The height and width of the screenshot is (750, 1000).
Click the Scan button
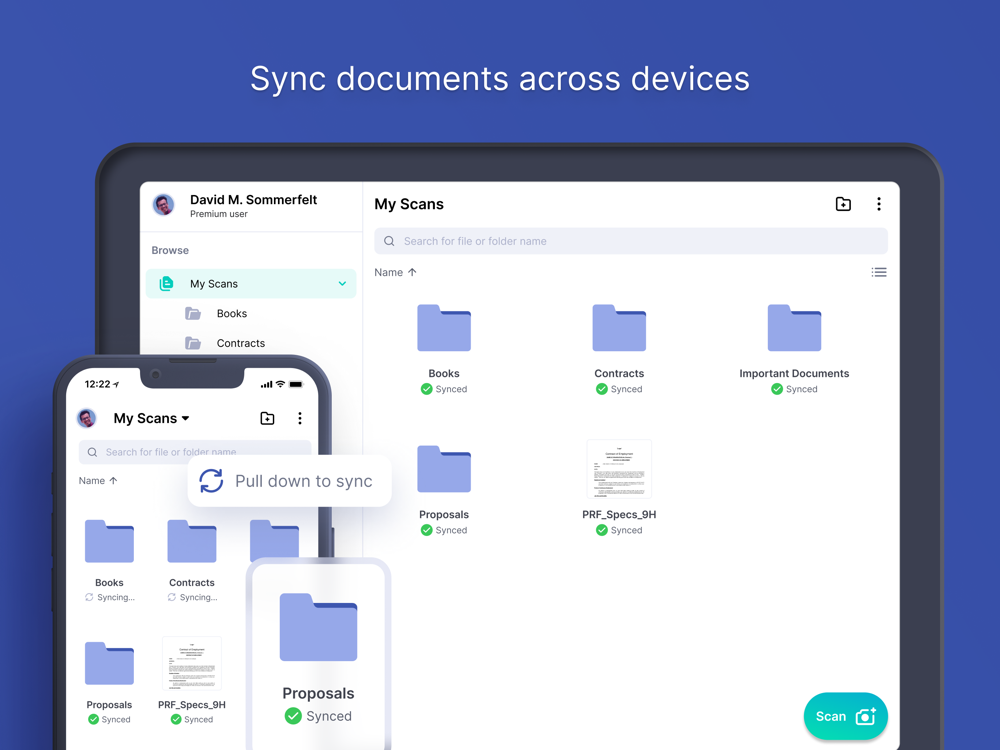pyautogui.click(x=846, y=716)
